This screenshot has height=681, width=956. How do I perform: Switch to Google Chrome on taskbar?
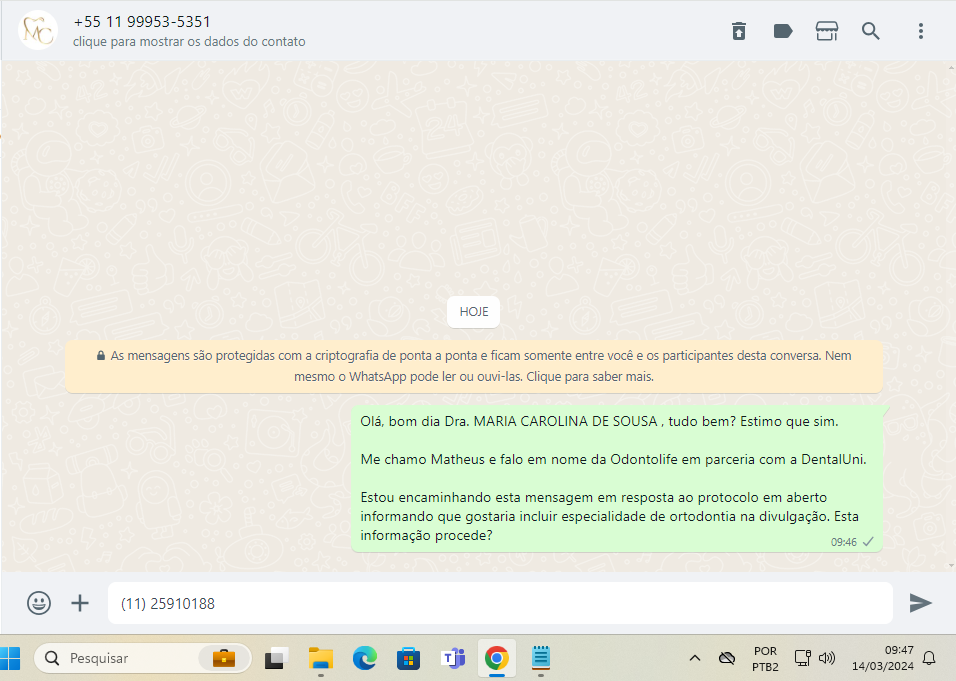(497, 658)
